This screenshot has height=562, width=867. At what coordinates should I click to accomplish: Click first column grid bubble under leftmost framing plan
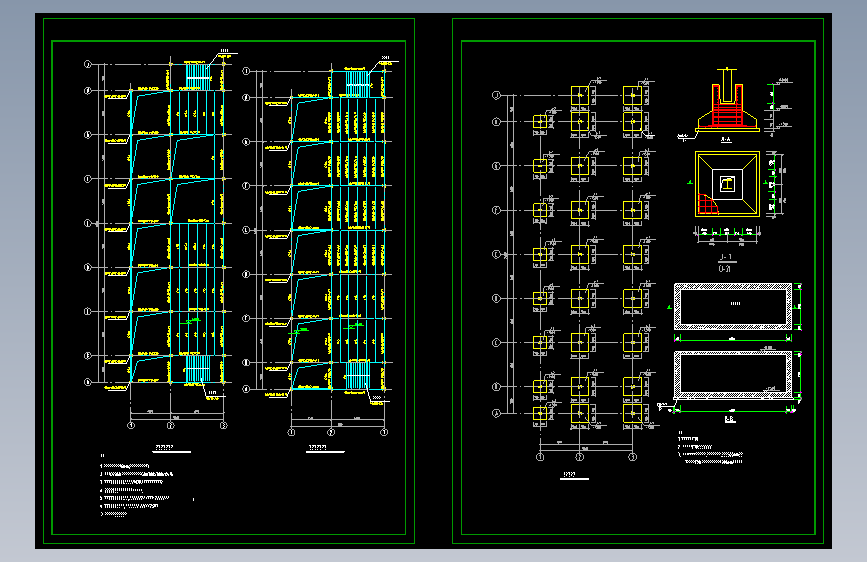(x=131, y=425)
